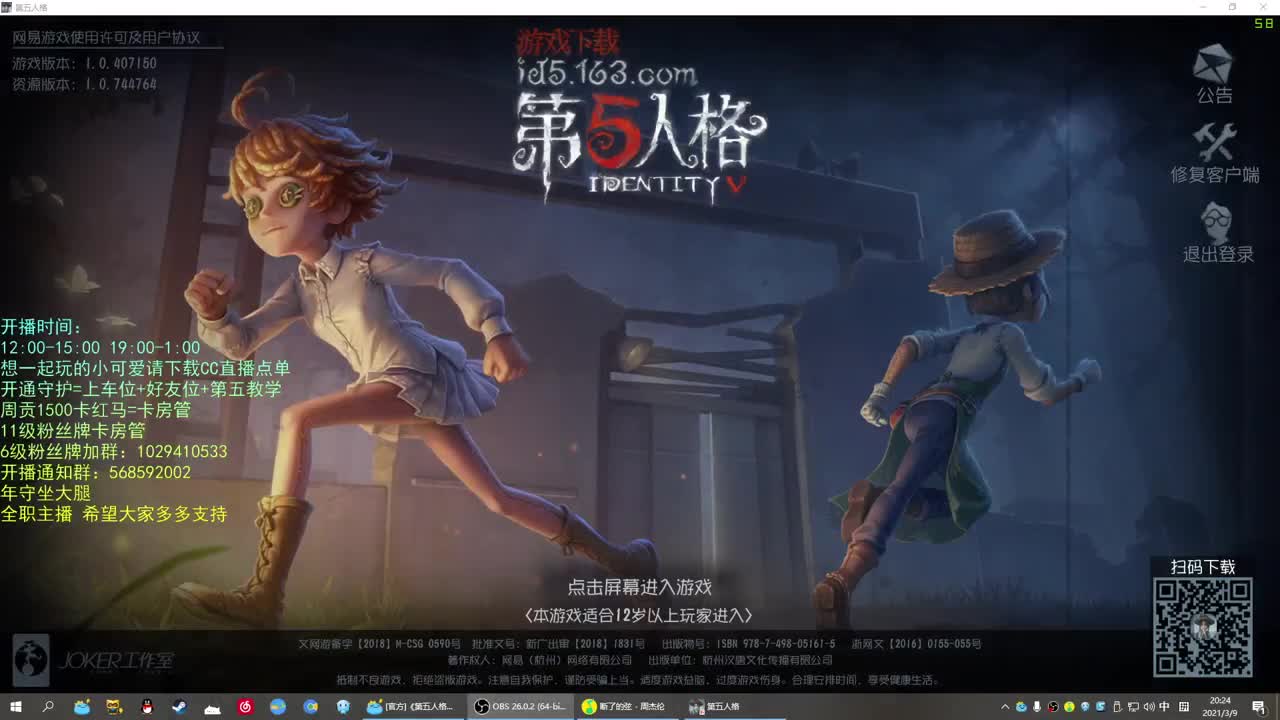Click the 扫码下载 QR code
Viewport: 1280px width, 720px height.
click(1203, 627)
